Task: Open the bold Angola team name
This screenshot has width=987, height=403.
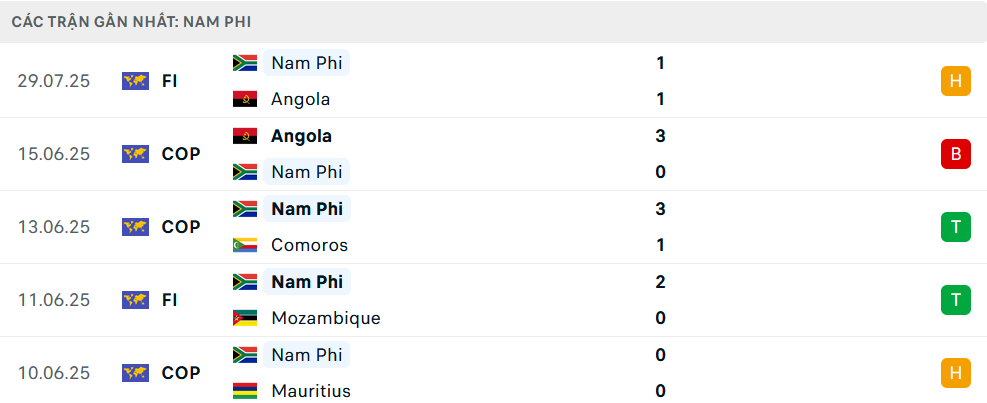Action: point(302,136)
